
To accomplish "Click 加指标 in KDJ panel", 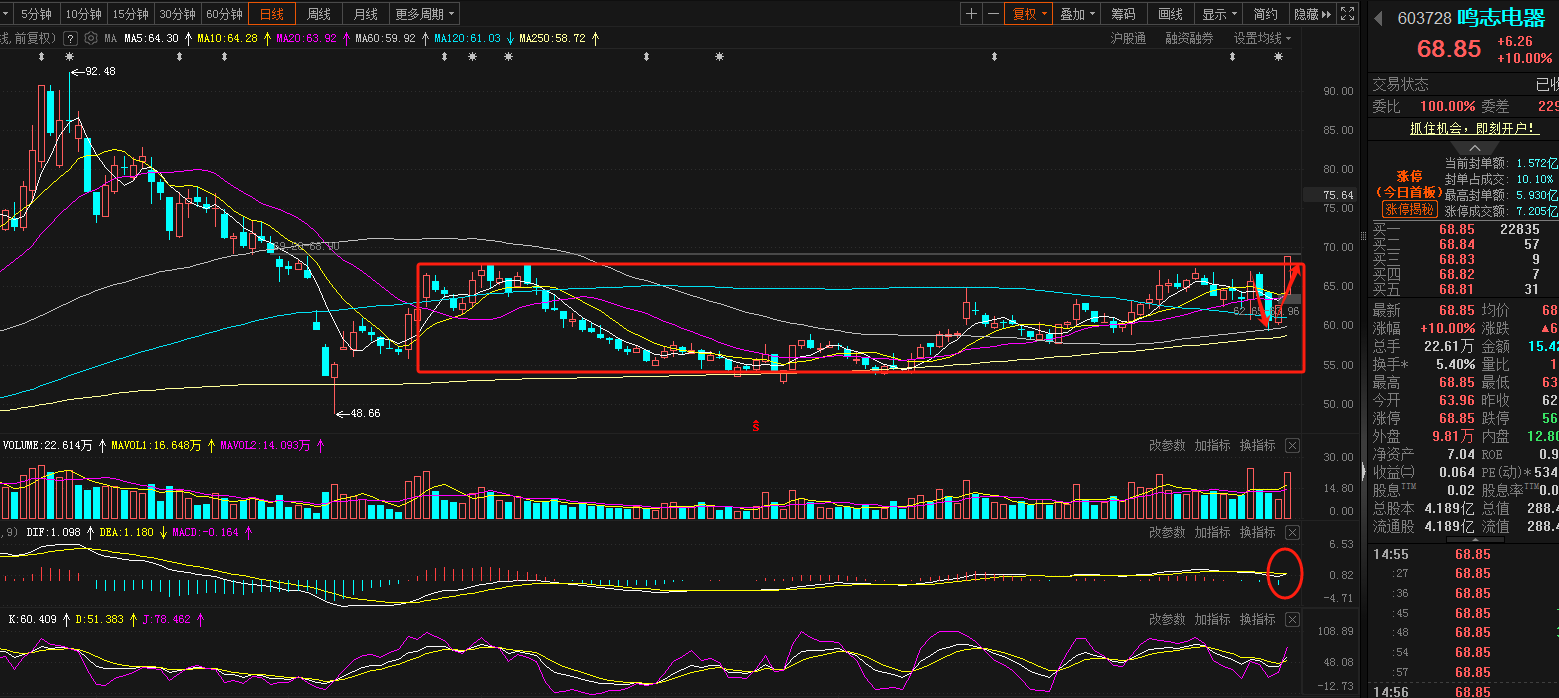I will 1212,619.
